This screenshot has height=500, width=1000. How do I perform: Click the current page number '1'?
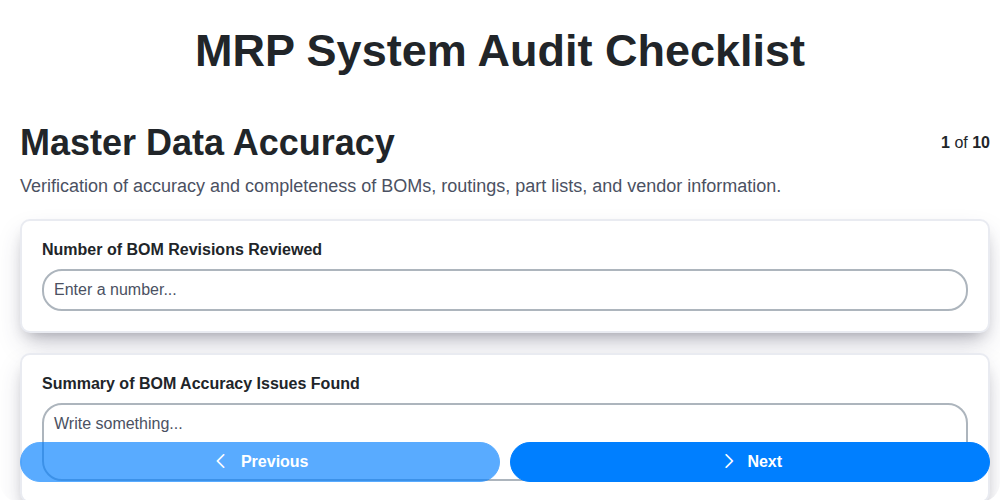click(945, 142)
